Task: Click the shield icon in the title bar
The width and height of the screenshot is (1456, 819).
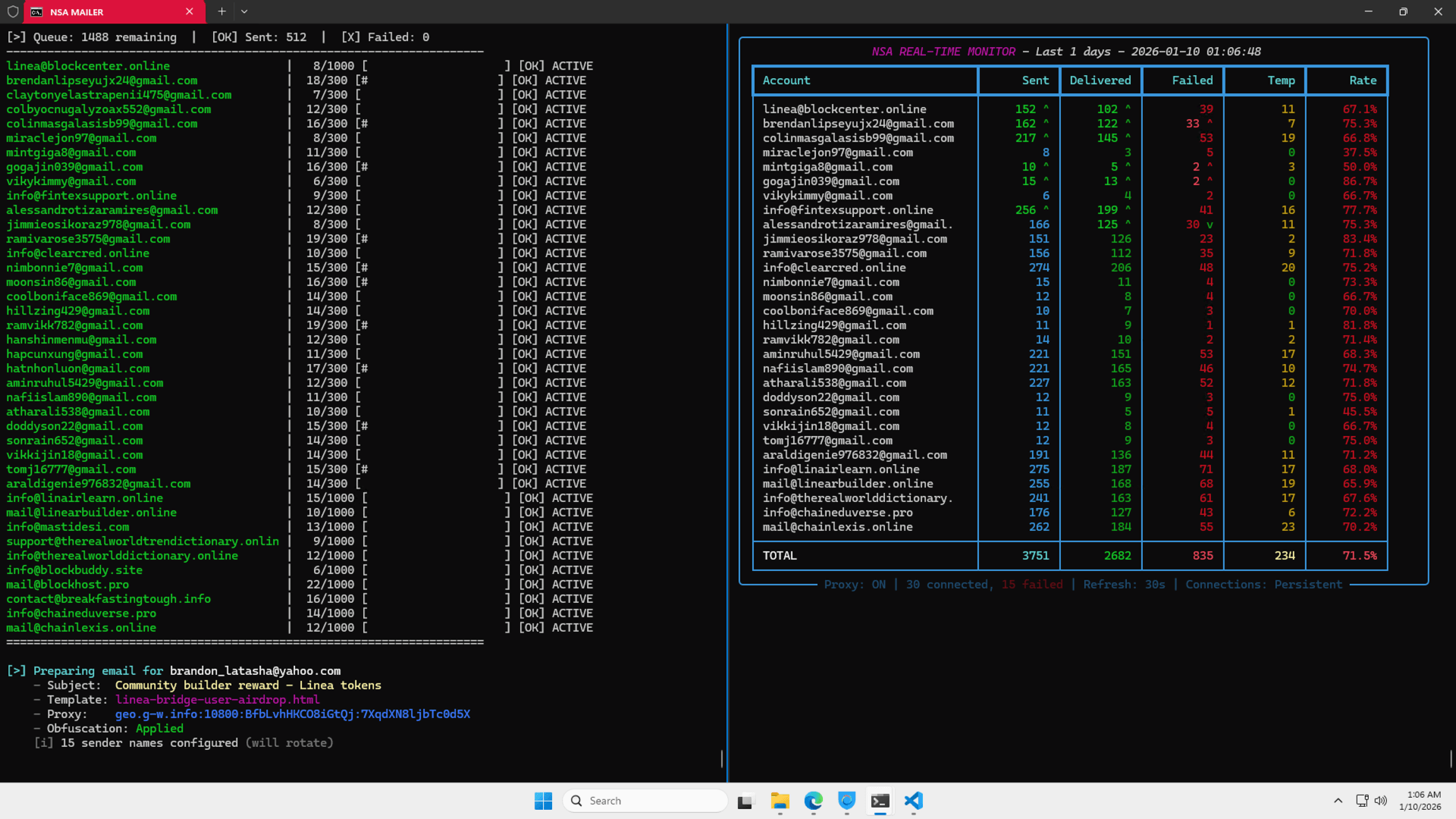Action: (12, 11)
